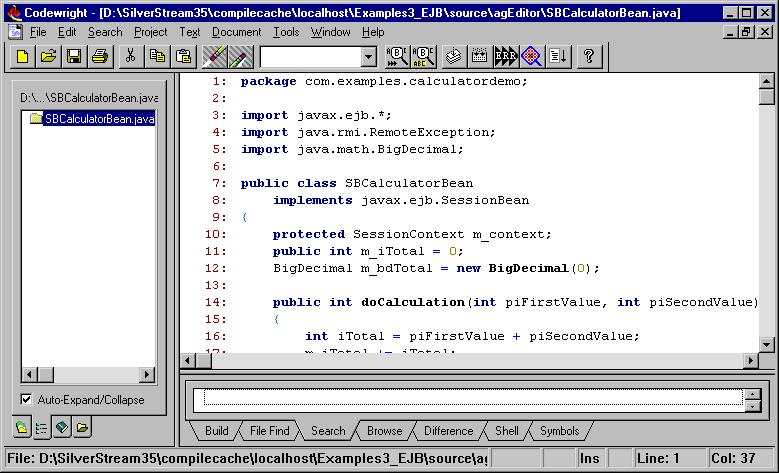Select SBCalculatorBean.java in the outline tree
Screen dimensions: 779x473
pyautogui.click(x=99, y=119)
